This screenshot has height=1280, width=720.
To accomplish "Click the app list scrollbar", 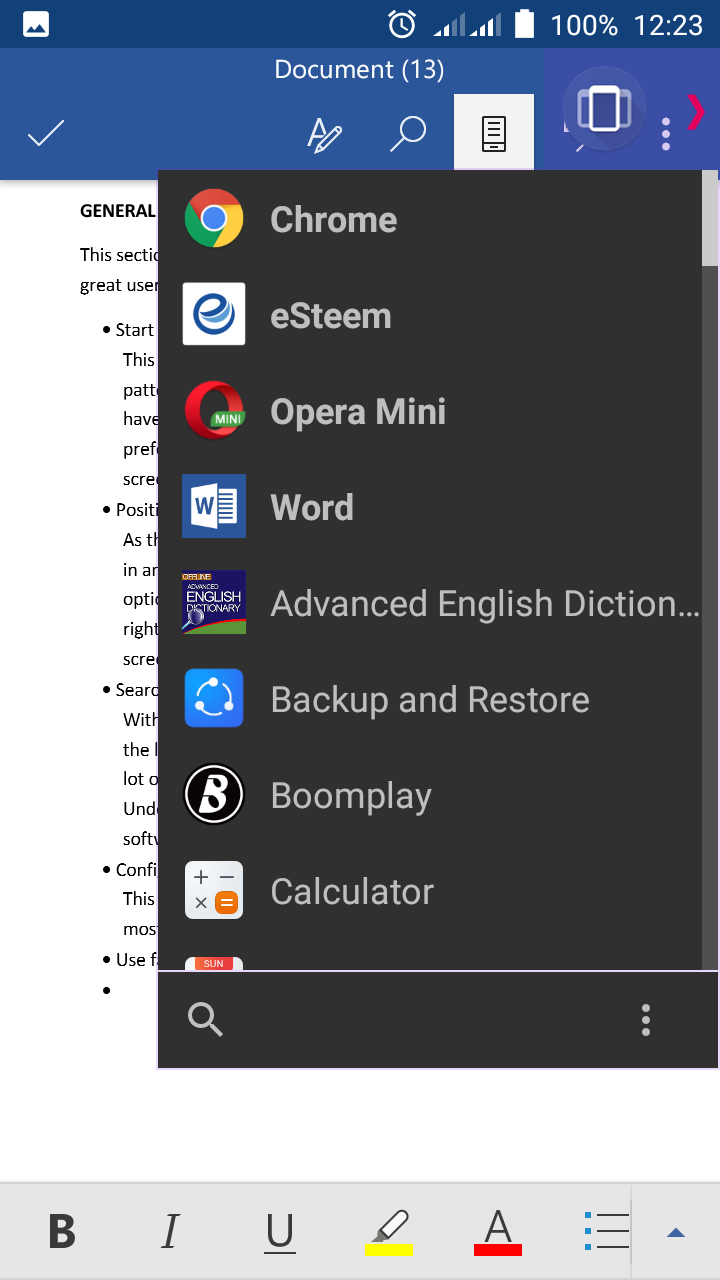I will pyautogui.click(x=710, y=218).
